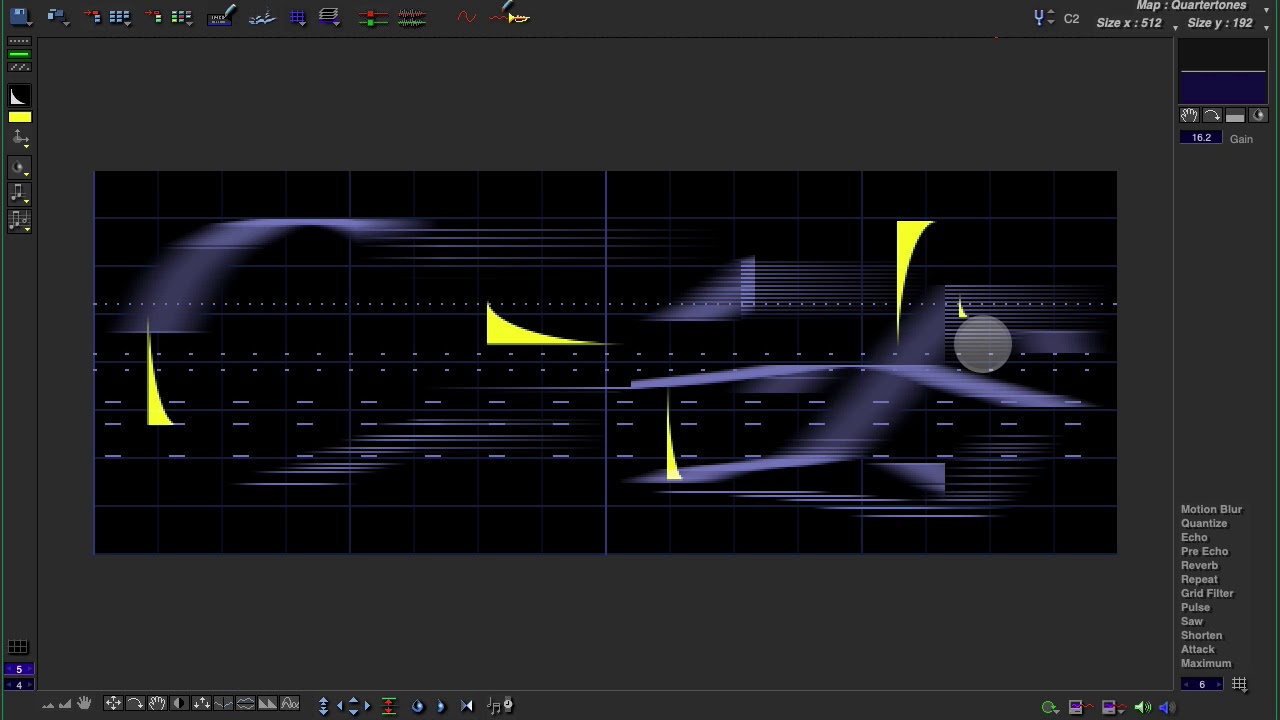Open the Size x 512 dropdown
1280x720 pixels.
pos(1137,23)
